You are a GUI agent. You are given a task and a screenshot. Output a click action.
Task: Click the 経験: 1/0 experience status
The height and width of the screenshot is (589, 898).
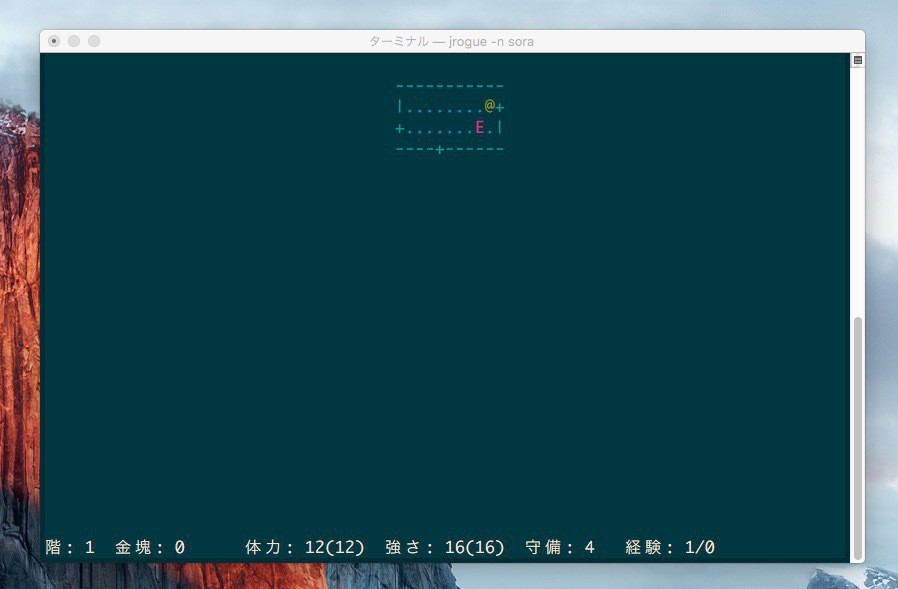670,547
